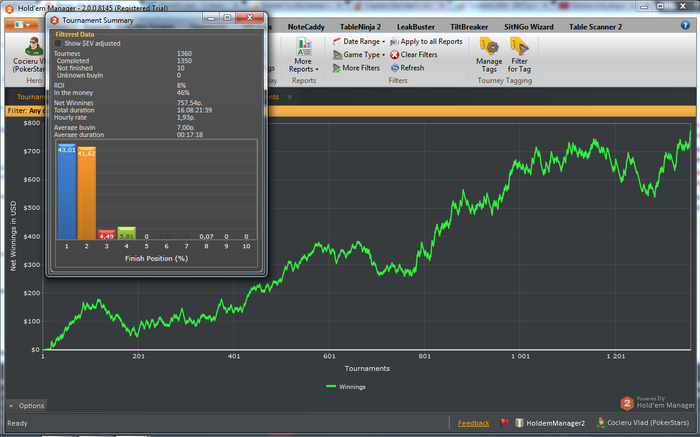Click the Net Winnings value 757,54p.

coord(189,103)
